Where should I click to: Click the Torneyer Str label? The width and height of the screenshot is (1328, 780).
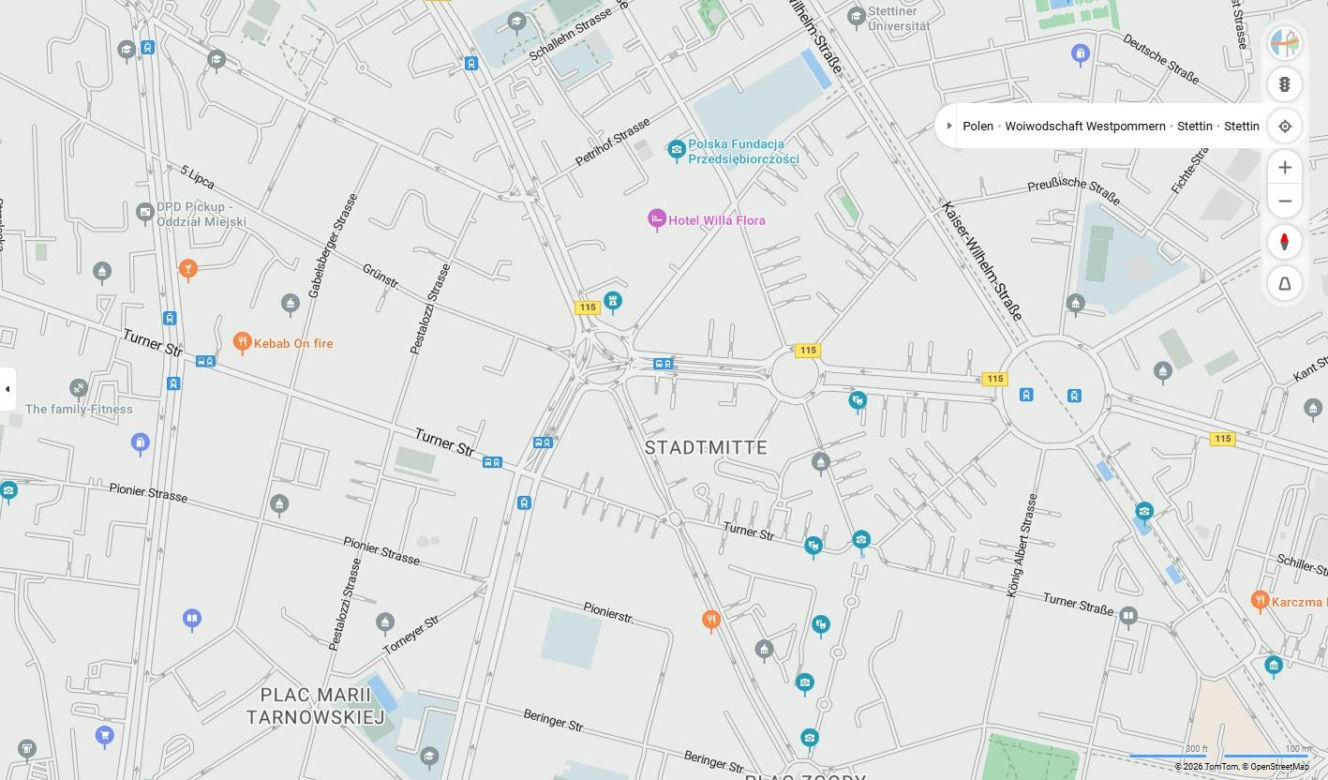[411, 635]
